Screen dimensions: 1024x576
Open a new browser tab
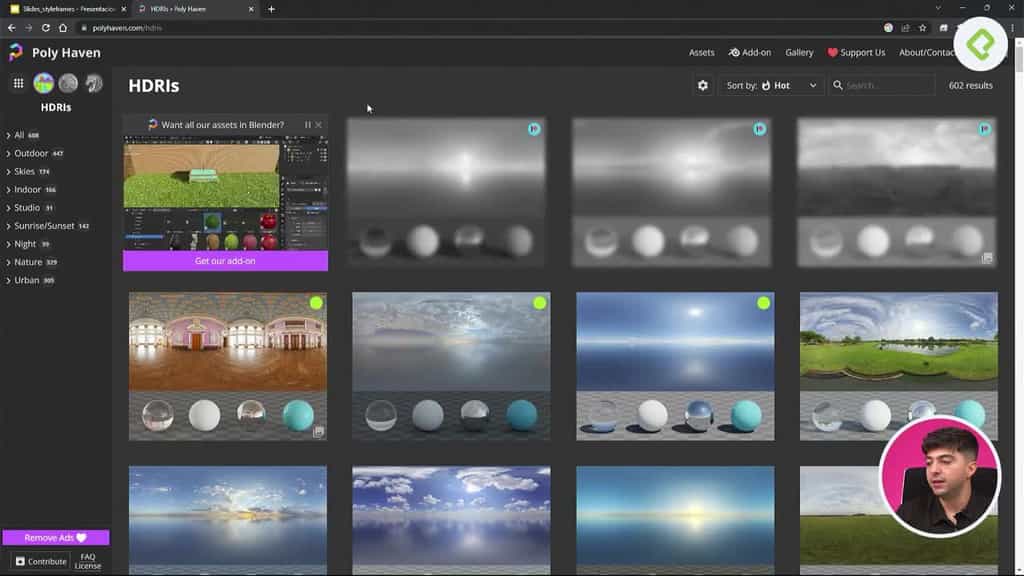coord(271,9)
